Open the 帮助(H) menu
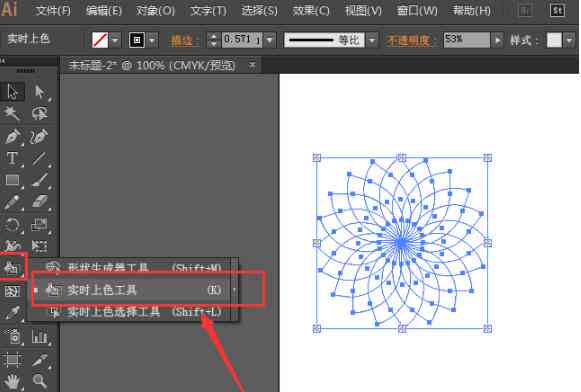This screenshot has height=392, width=581. point(472,10)
